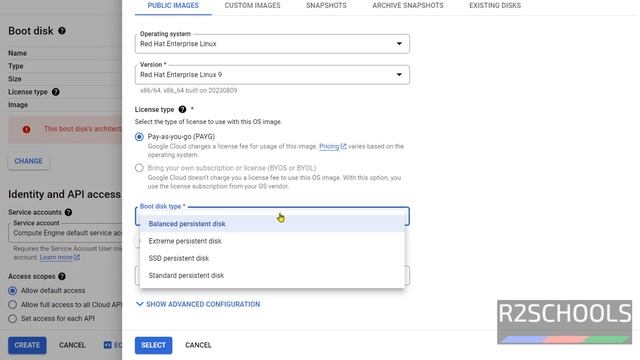
Task: Select Allow full access to all Cloud APIs
Action: (x=13, y=304)
